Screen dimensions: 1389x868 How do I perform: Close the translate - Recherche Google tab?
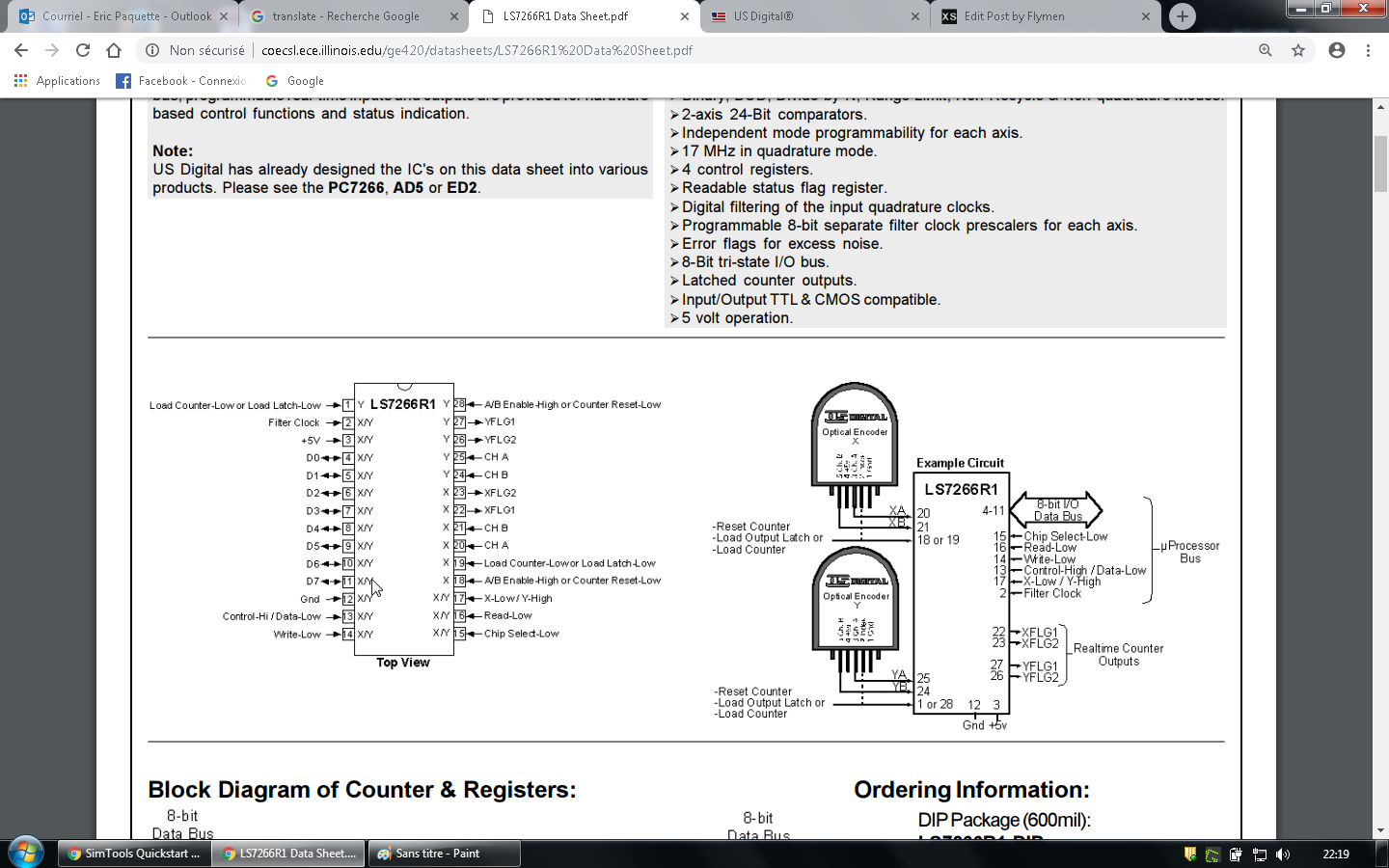pyautogui.click(x=454, y=16)
